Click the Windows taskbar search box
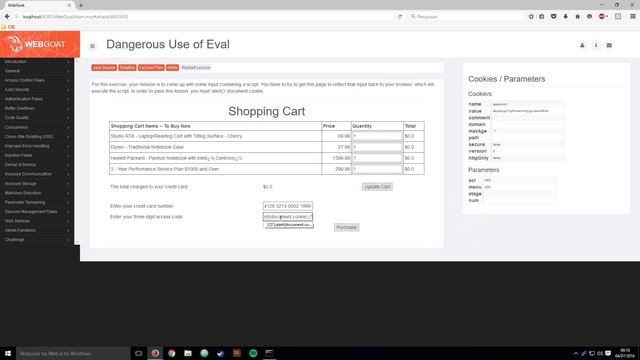 pyautogui.click(x=73, y=353)
